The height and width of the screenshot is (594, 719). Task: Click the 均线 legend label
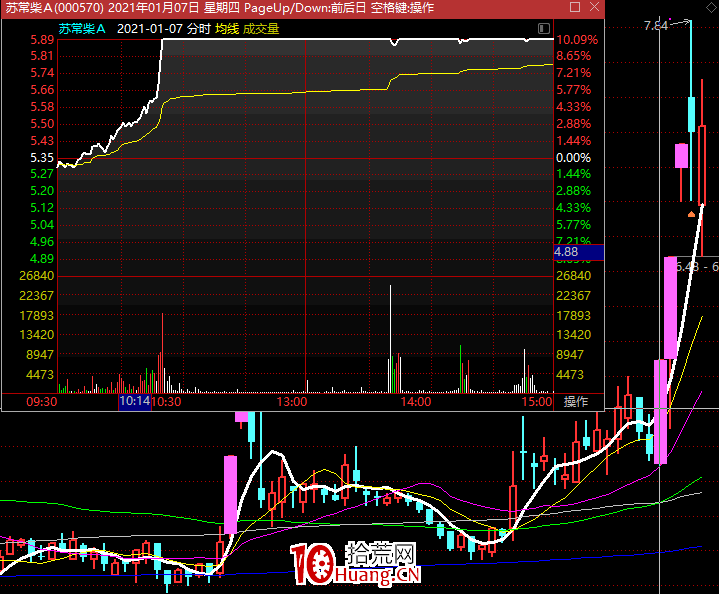click(227, 29)
